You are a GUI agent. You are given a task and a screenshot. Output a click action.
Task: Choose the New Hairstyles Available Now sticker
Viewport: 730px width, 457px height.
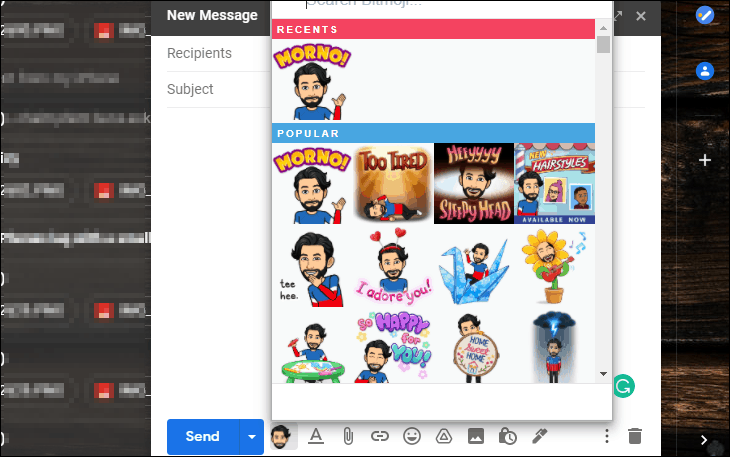pyautogui.click(x=554, y=184)
